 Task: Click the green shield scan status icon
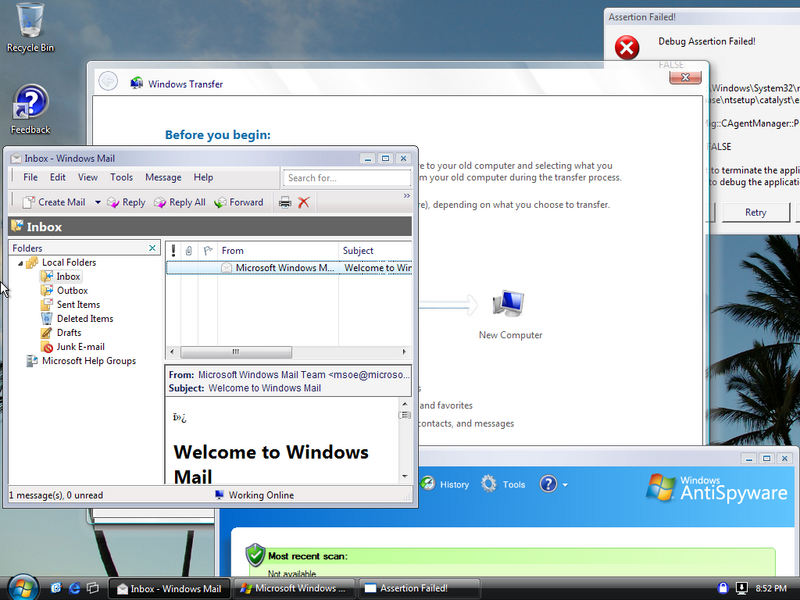pyautogui.click(x=255, y=555)
